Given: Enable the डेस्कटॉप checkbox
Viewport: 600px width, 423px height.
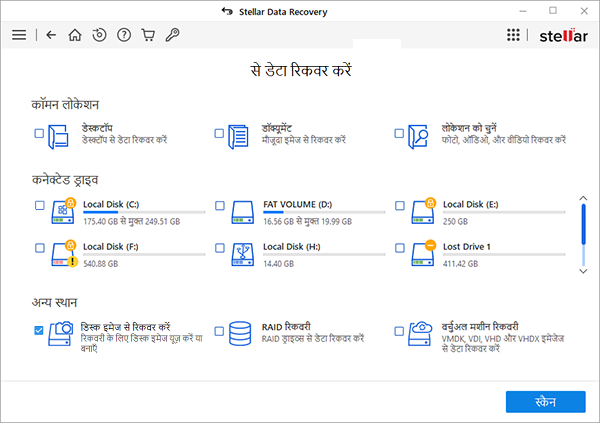Looking at the screenshot, I should pyautogui.click(x=39, y=133).
